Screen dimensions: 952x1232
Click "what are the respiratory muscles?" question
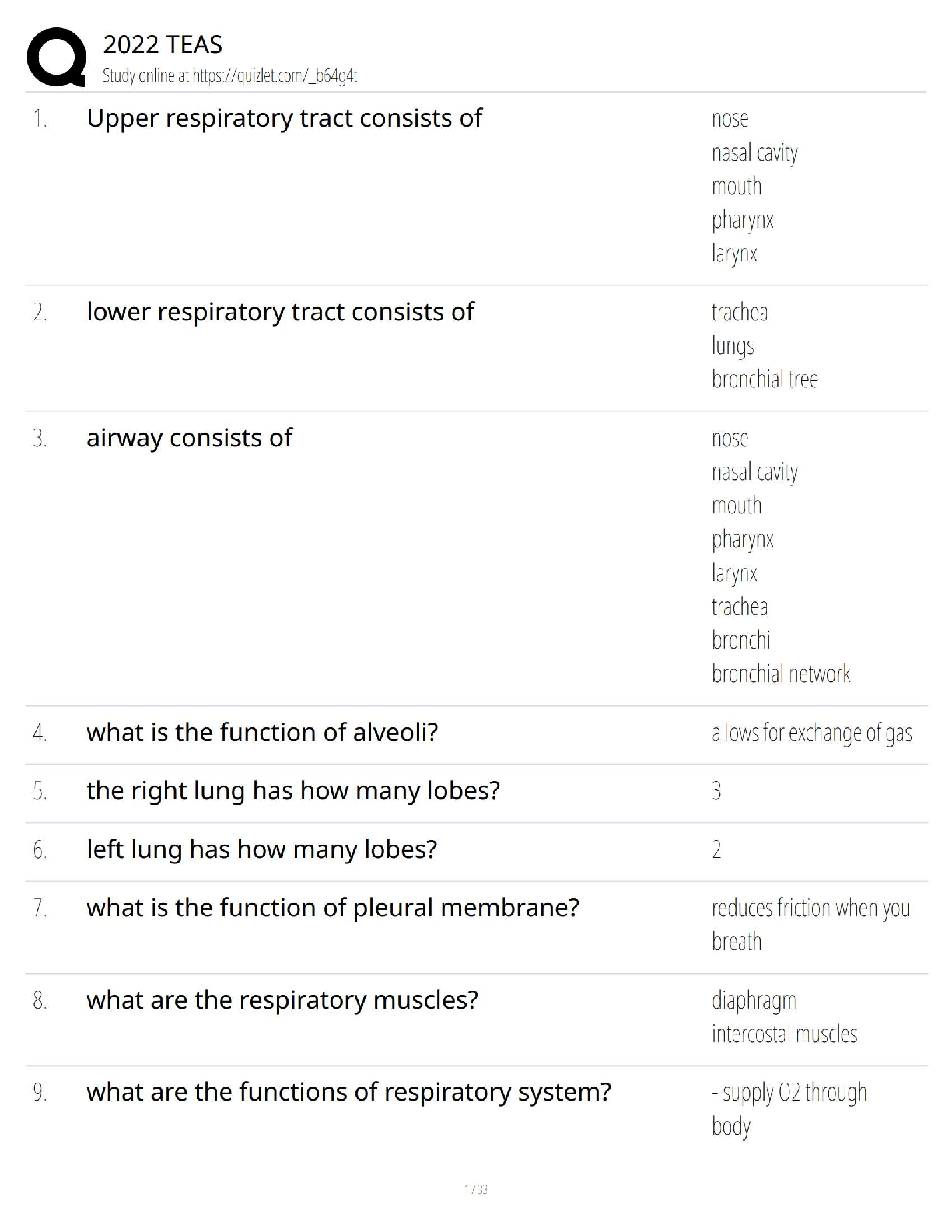click(x=282, y=1000)
